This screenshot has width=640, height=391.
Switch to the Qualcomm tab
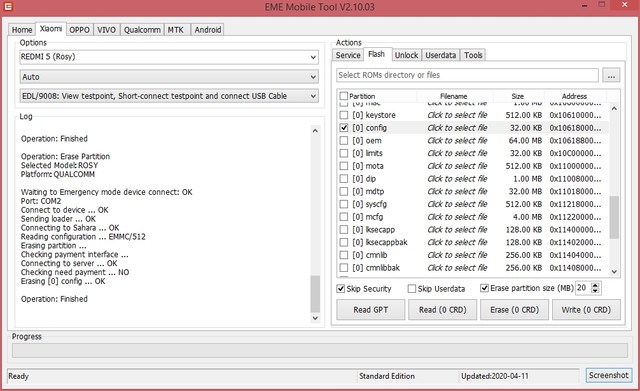coord(142,30)
